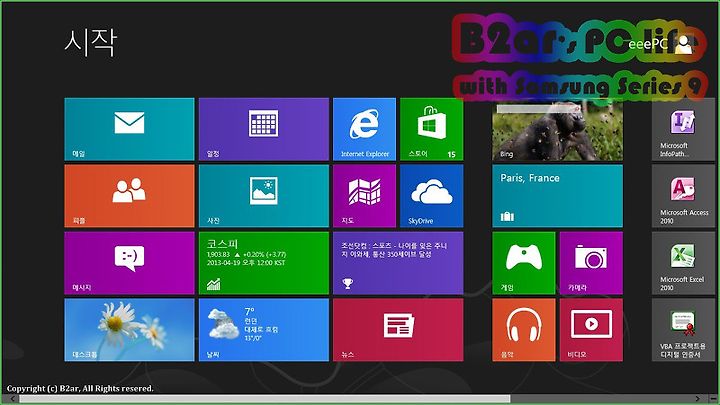Image resolution: width=720 pixels, height=405 pixels.
Task: Click the scrollbar right arrow
Action: 698,399
